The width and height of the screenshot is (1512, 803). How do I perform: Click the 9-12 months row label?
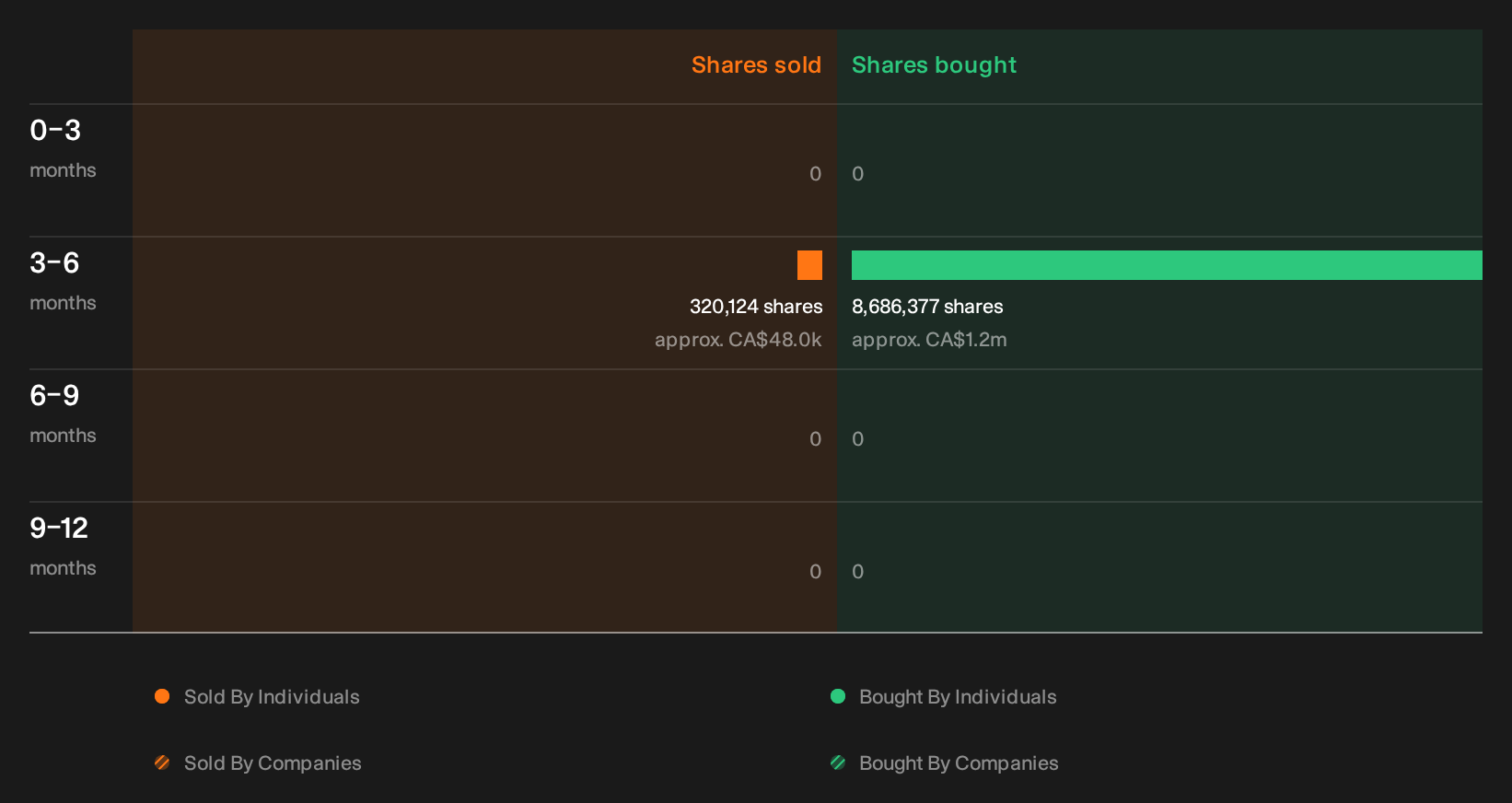63,546
